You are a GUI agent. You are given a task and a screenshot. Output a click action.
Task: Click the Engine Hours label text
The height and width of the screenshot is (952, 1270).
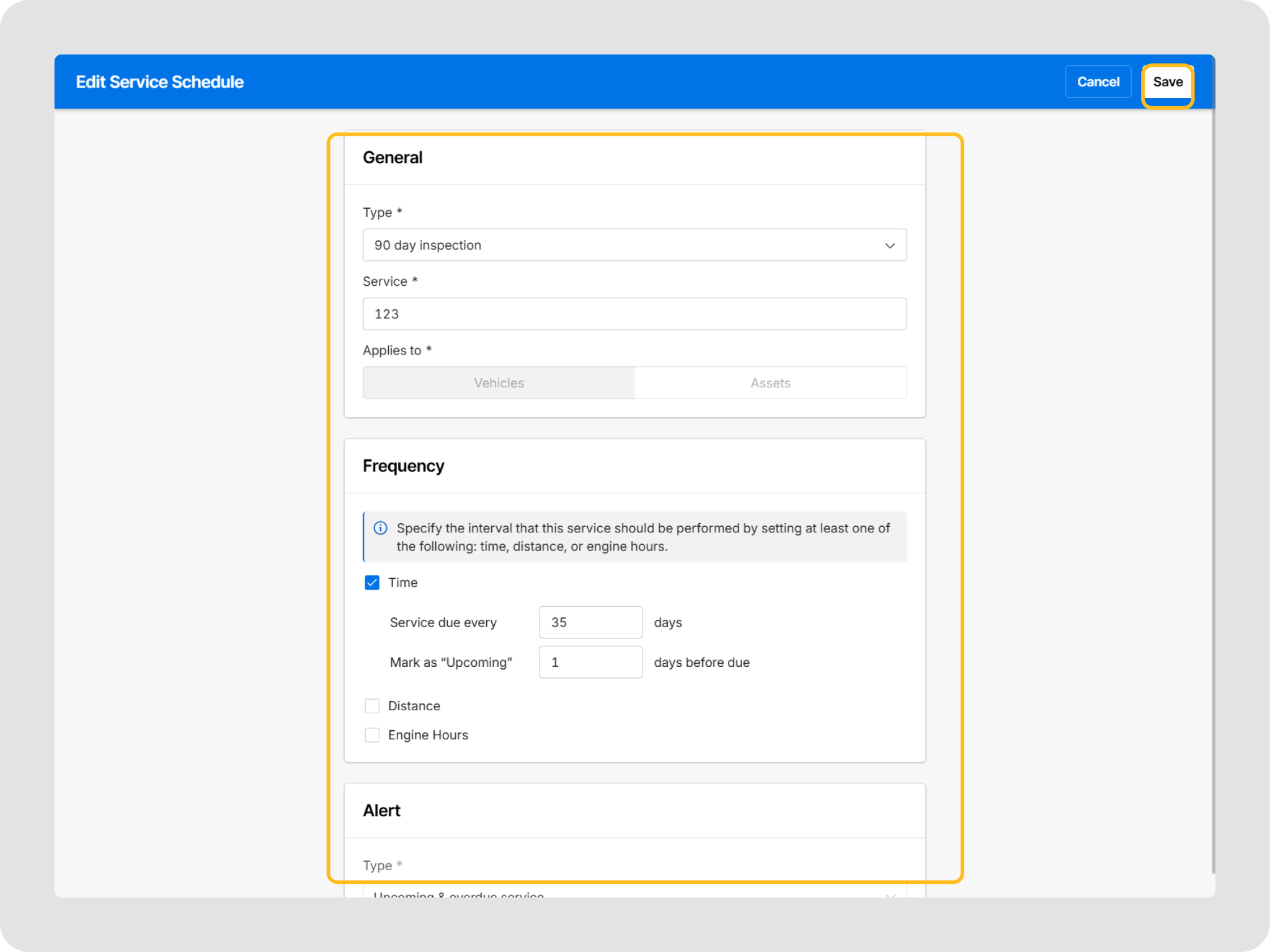click(x=428, y=735)
